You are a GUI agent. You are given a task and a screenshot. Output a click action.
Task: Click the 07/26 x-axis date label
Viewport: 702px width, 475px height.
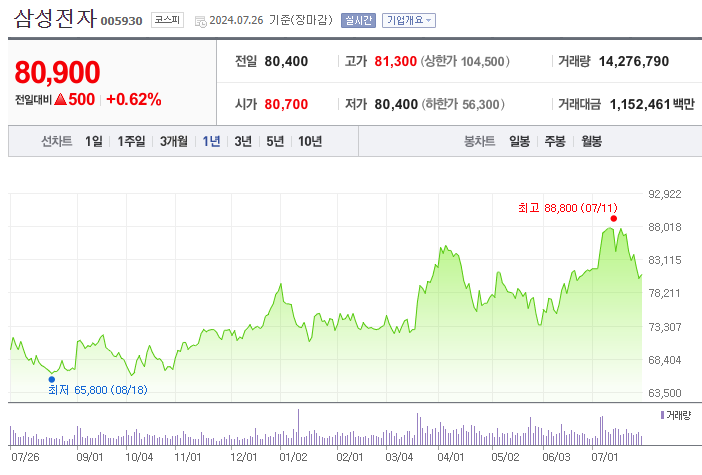pos(25,457)
